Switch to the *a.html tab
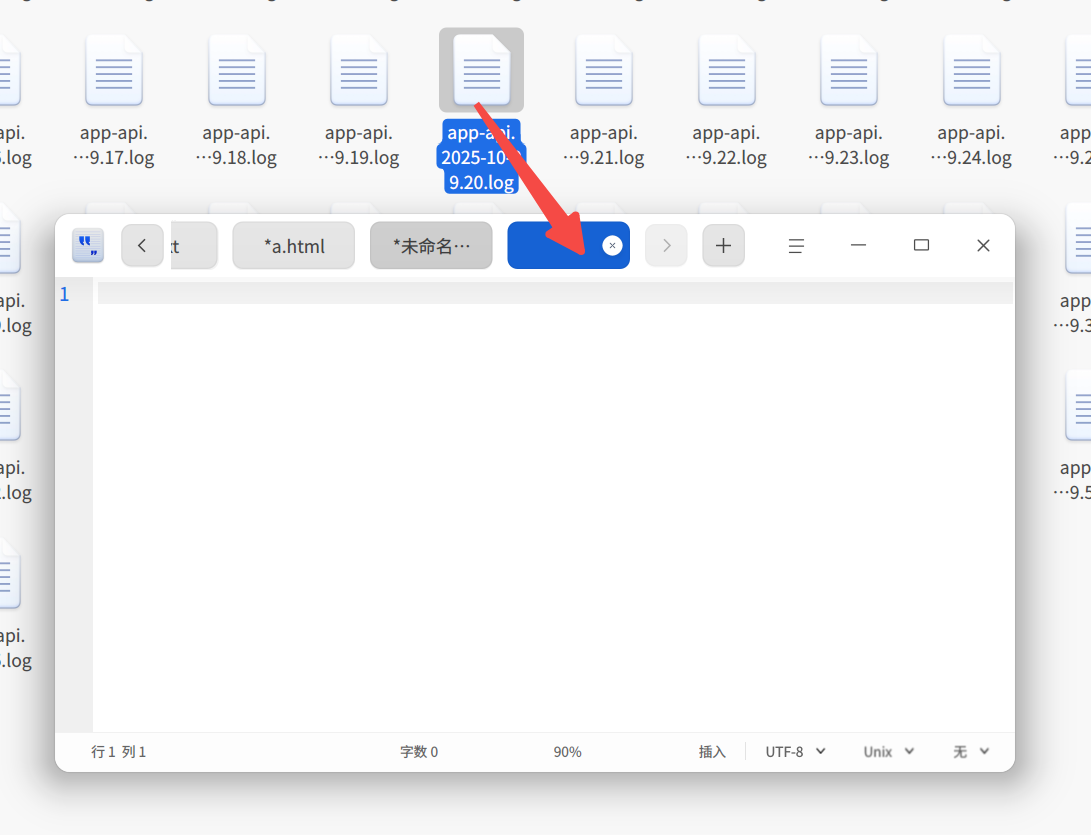Image resolution: width=1091 pixels, height=835 pixels. point(294,246)
